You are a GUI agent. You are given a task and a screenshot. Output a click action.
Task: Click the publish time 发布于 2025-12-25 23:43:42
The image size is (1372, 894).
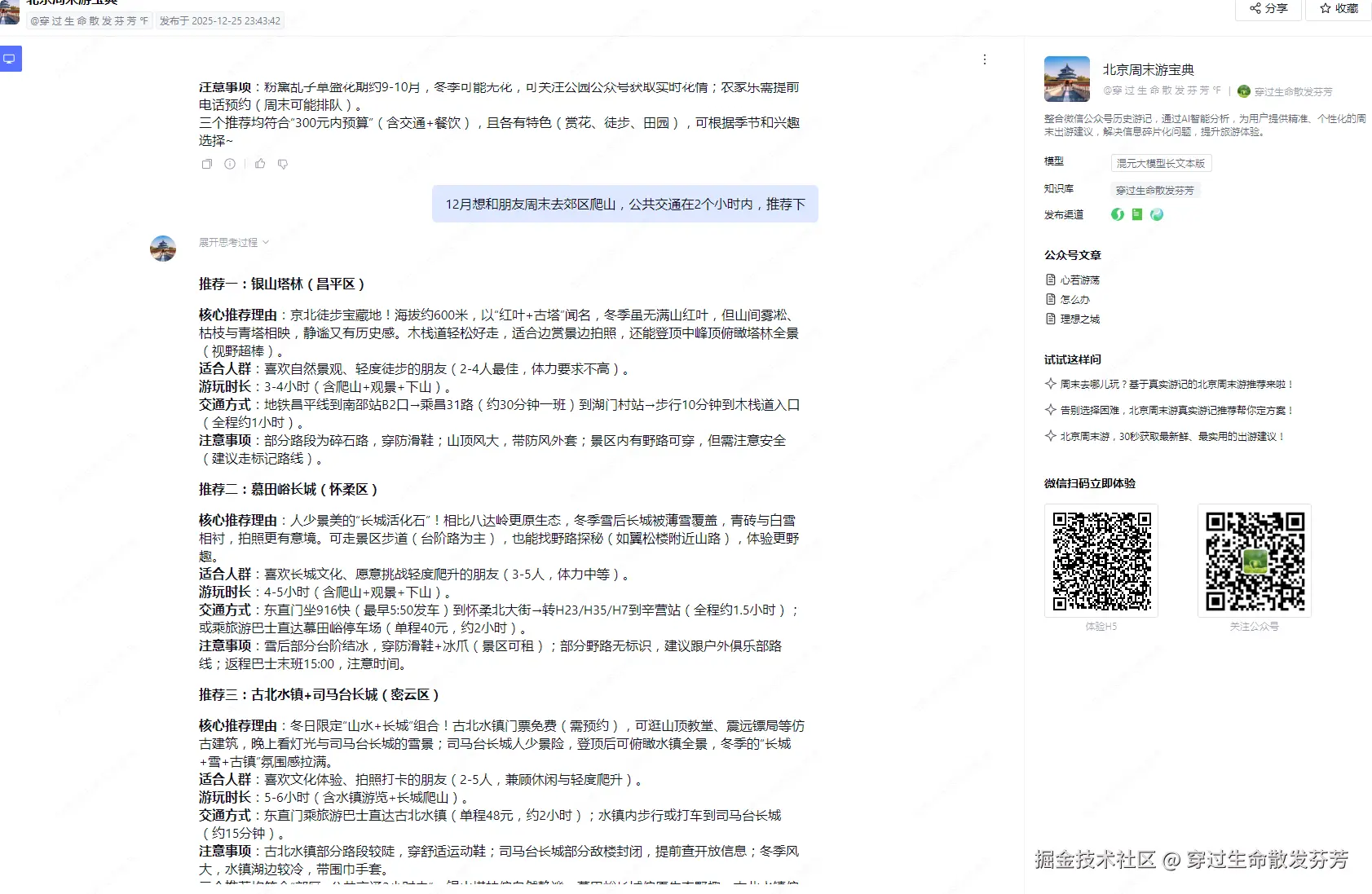pyautogui.click(x=220, y=21)
